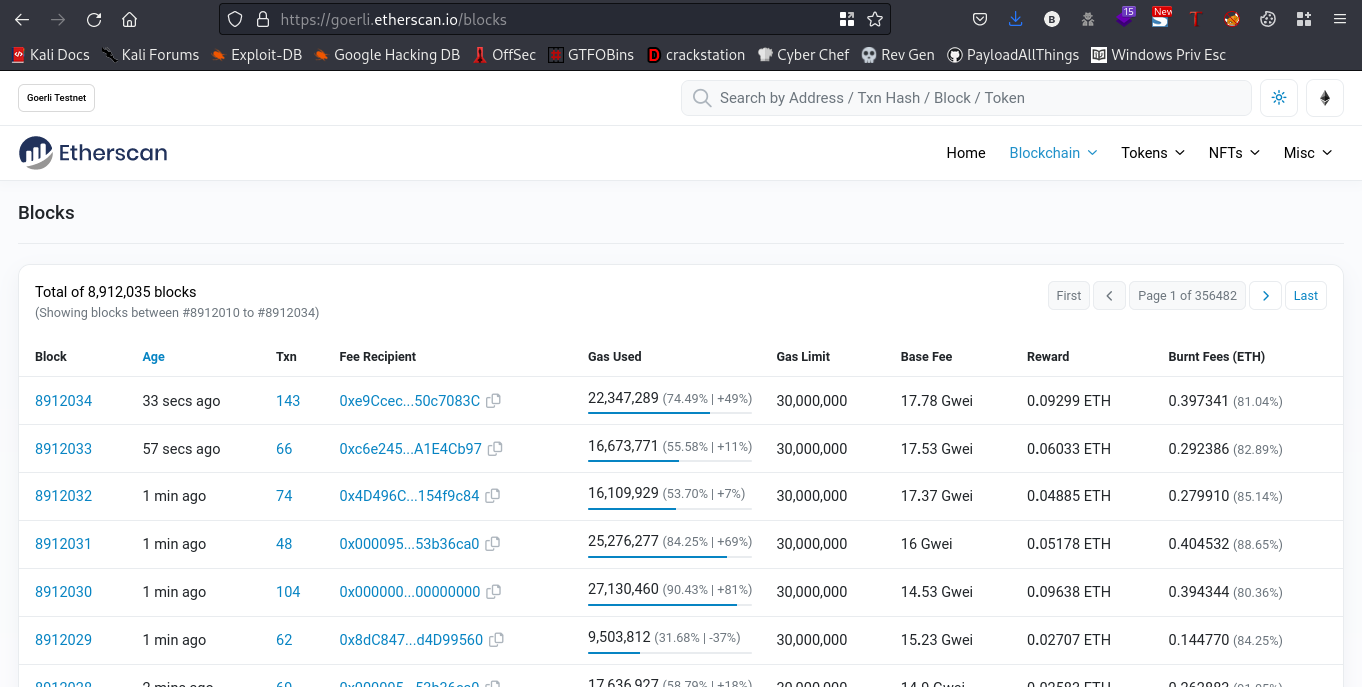
Task: Open Firefox hamburger application menu
Action: coord(1339,19)
